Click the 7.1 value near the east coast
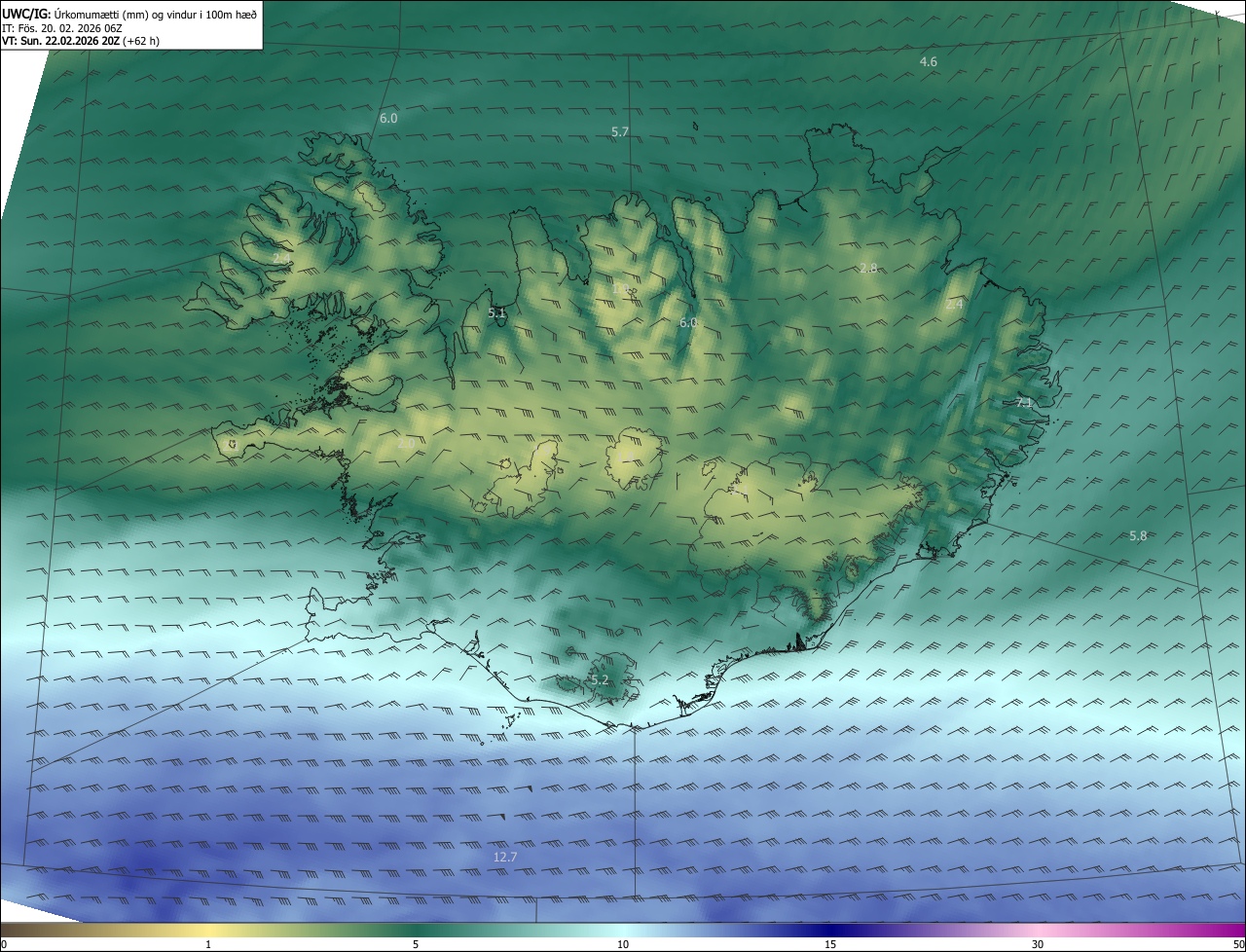 (x=1024, y=402)
